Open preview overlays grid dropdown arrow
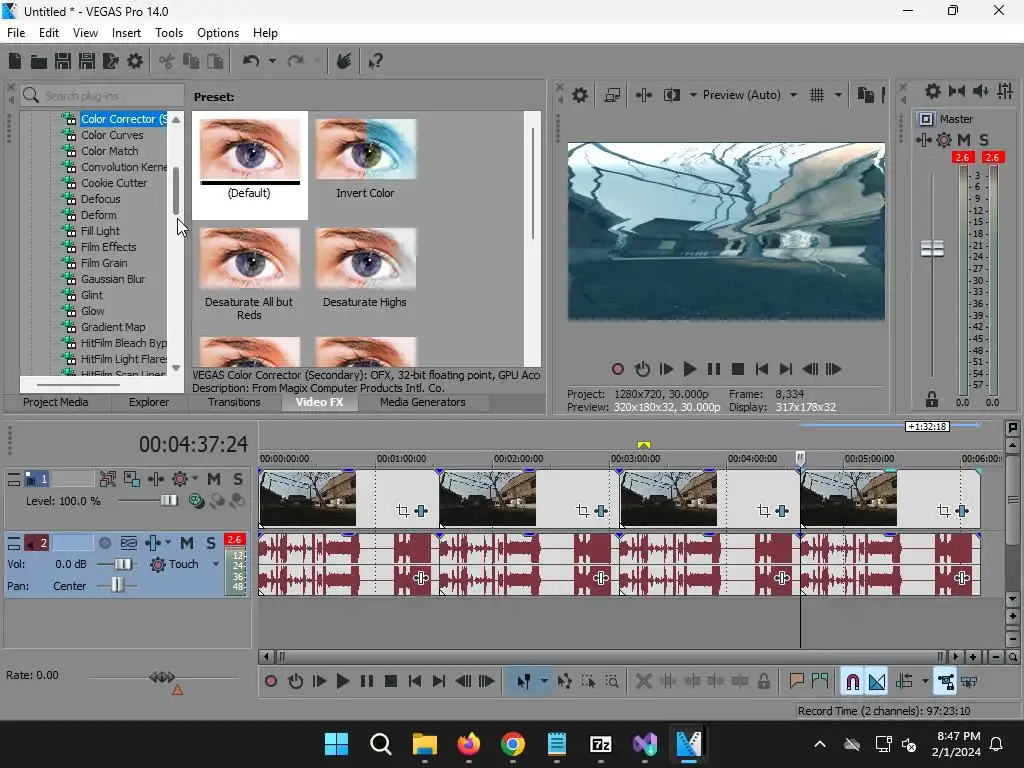 (x=839, y=95)
